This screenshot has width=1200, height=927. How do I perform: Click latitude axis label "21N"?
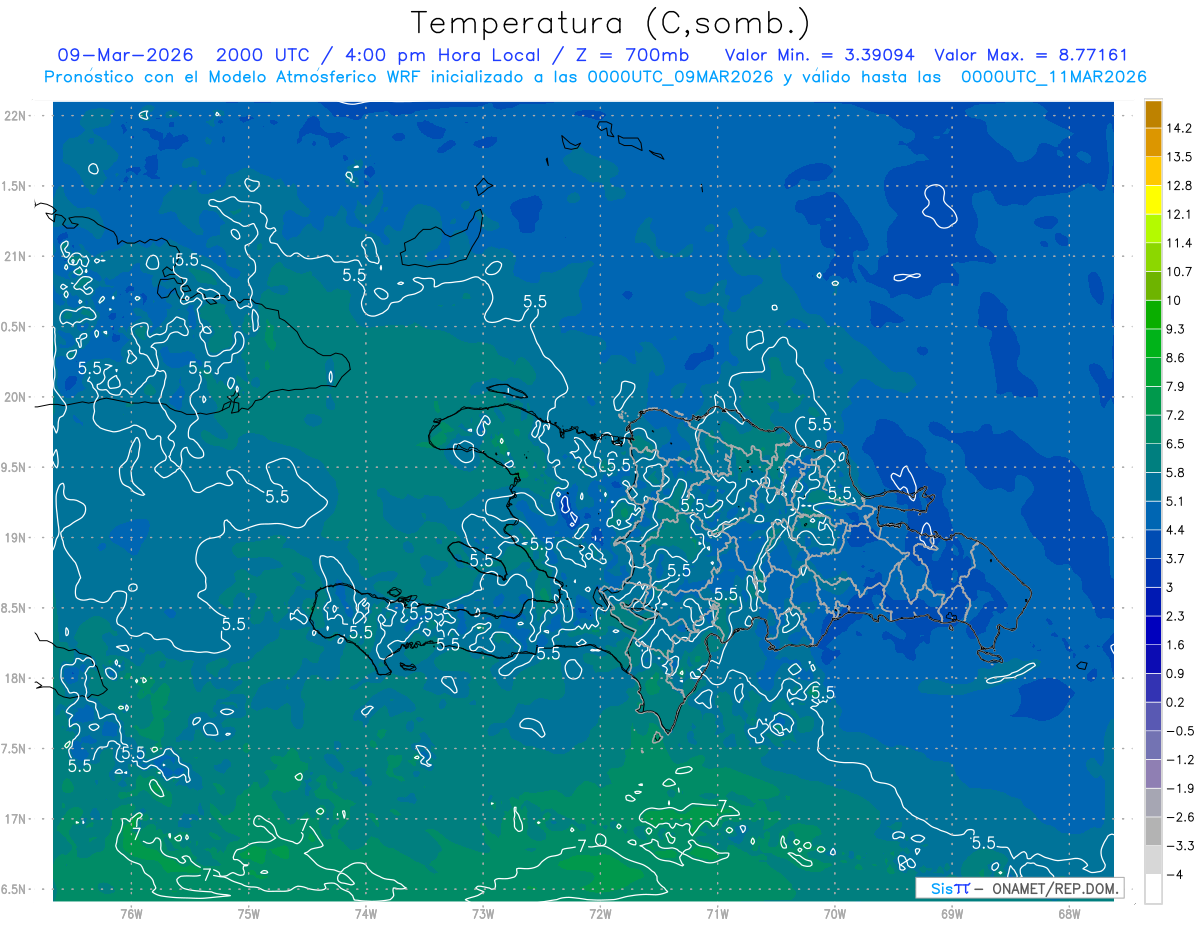click(x=15, y=257)
